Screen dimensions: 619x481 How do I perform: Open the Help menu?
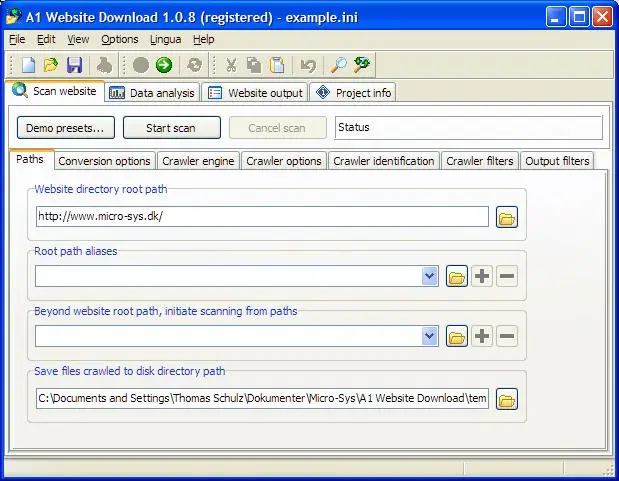pos(204,39)
